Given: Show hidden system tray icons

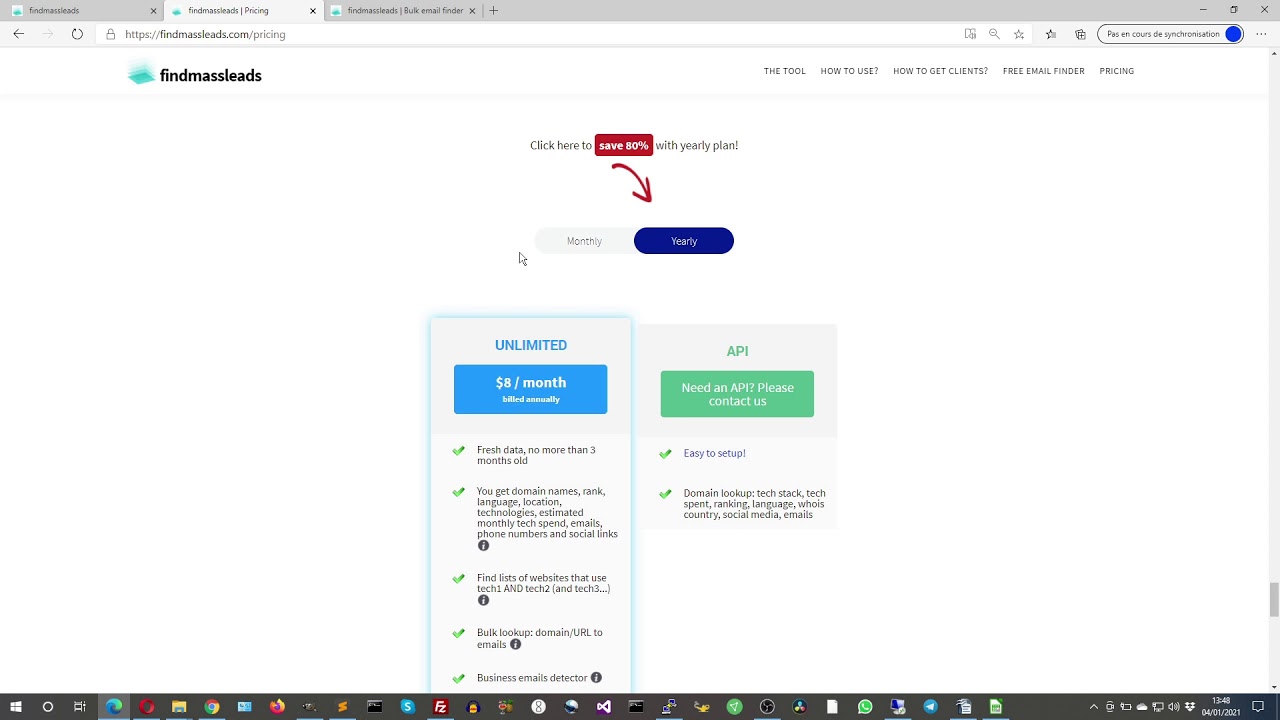Looking at the screenshot, I should pos(1093,707).
